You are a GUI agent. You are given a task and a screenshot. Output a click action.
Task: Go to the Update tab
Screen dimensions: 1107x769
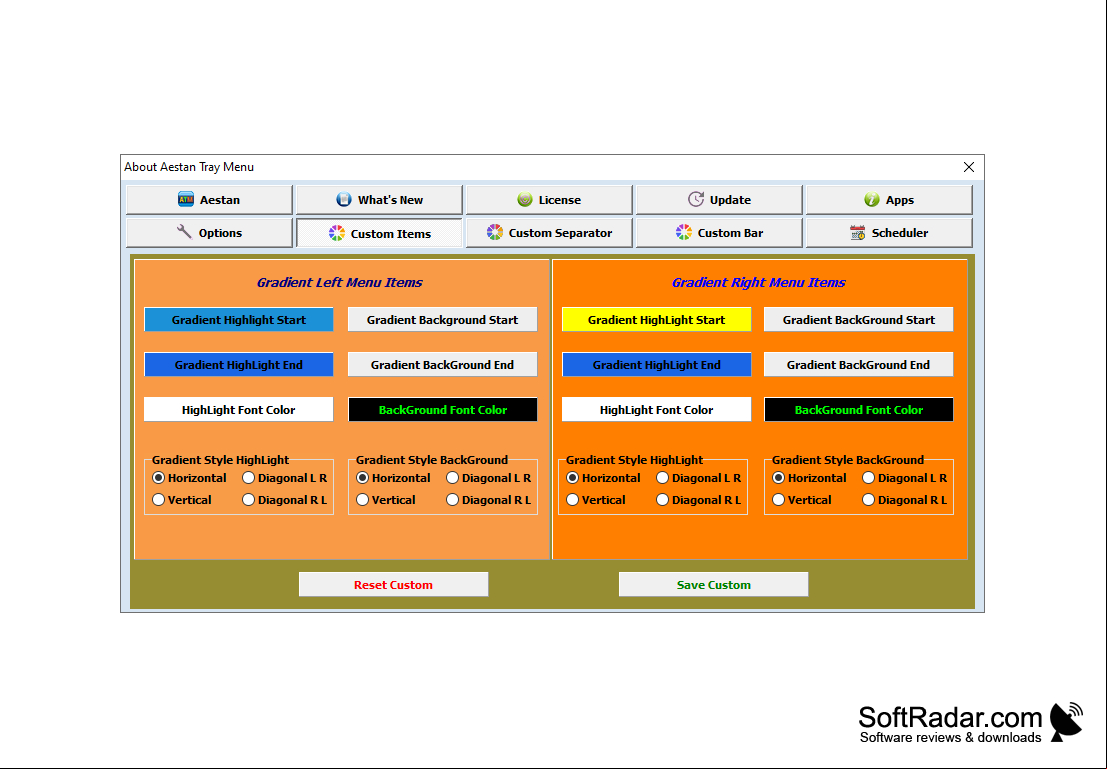click(719, 200)
